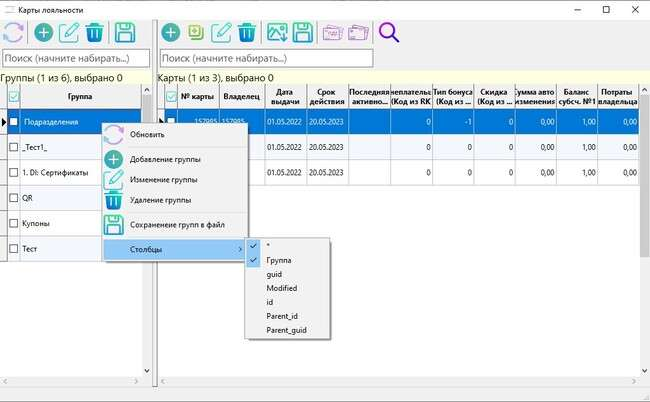
Task: Click the refresh groups toolbar icon
Action: (x=13, y=33)
